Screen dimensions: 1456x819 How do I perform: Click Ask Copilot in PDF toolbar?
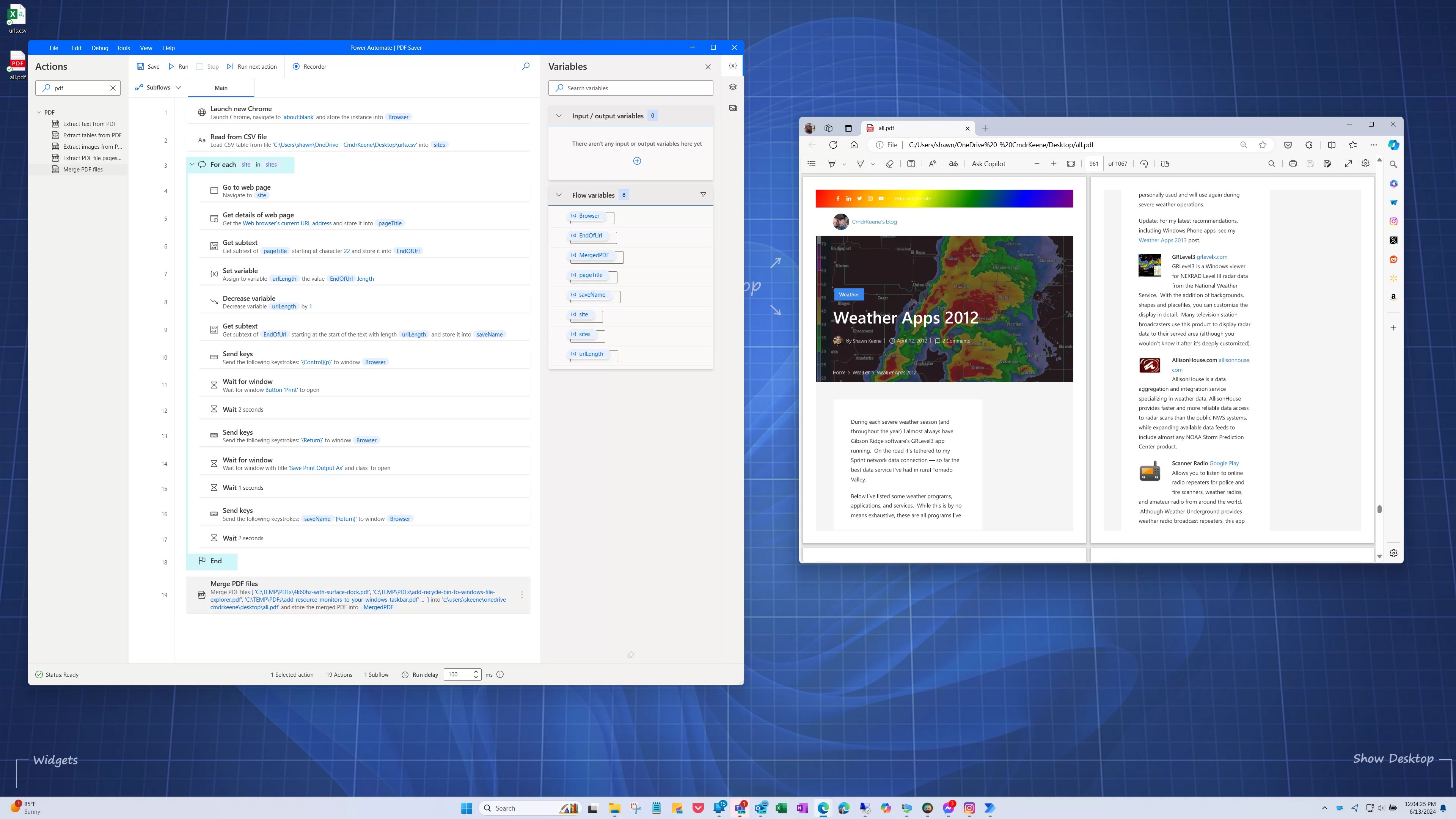[x=988, y=164]
